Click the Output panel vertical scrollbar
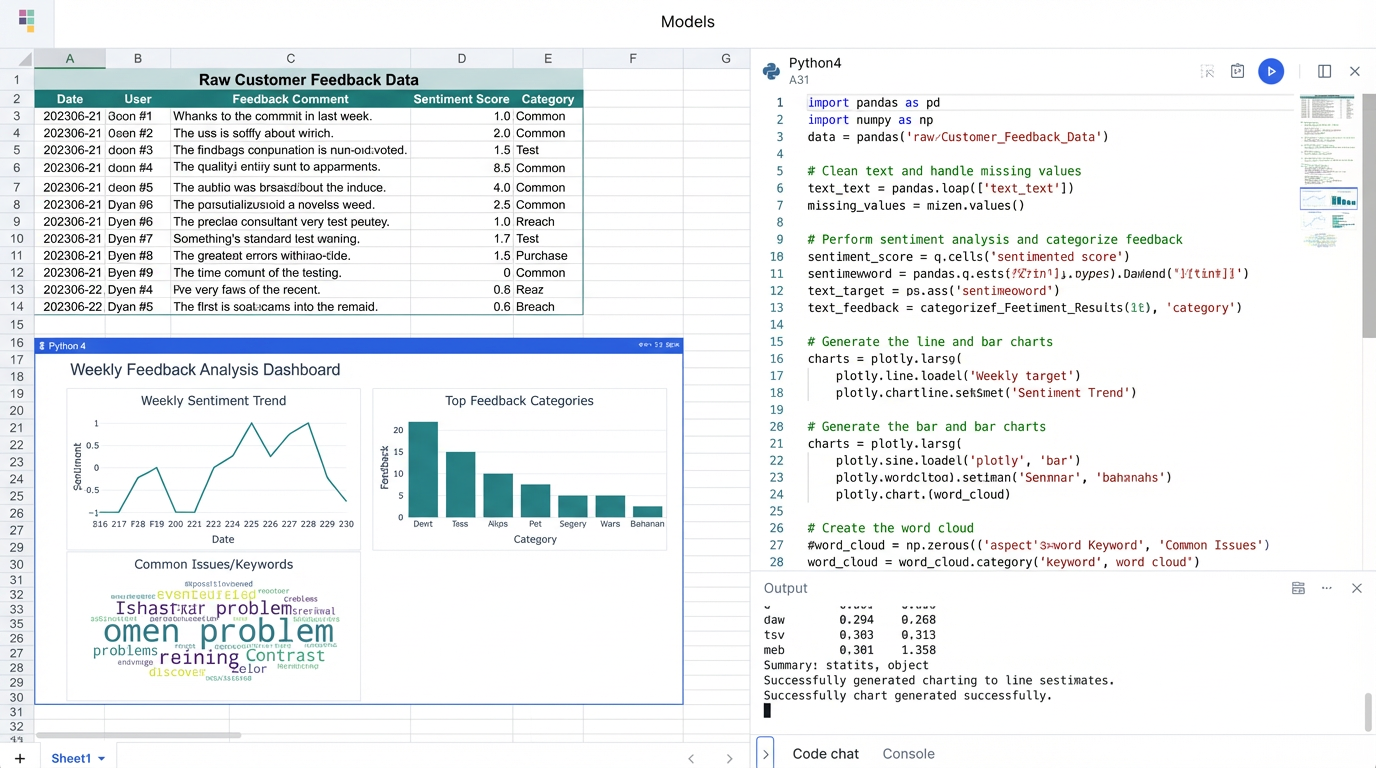This screenshot has height=768, width=1376. (x=1369, y=712)
